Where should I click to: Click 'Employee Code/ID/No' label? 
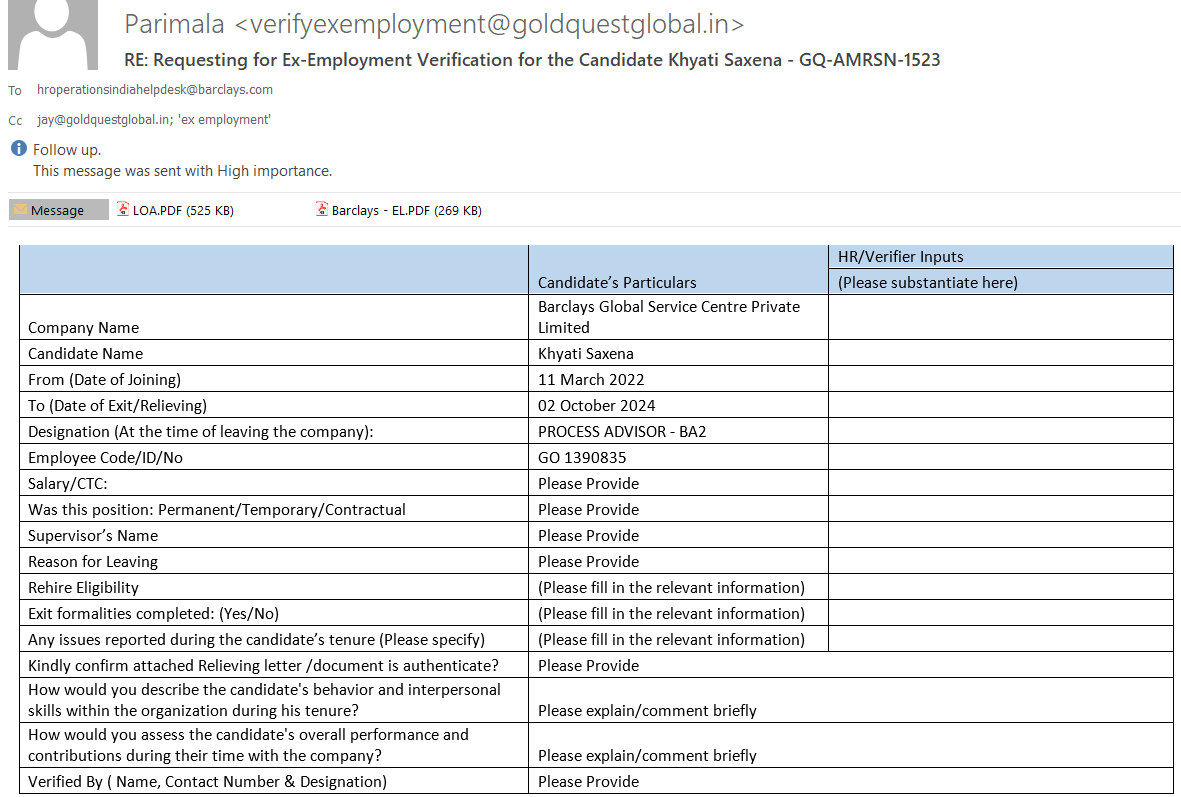coord(105,457)
